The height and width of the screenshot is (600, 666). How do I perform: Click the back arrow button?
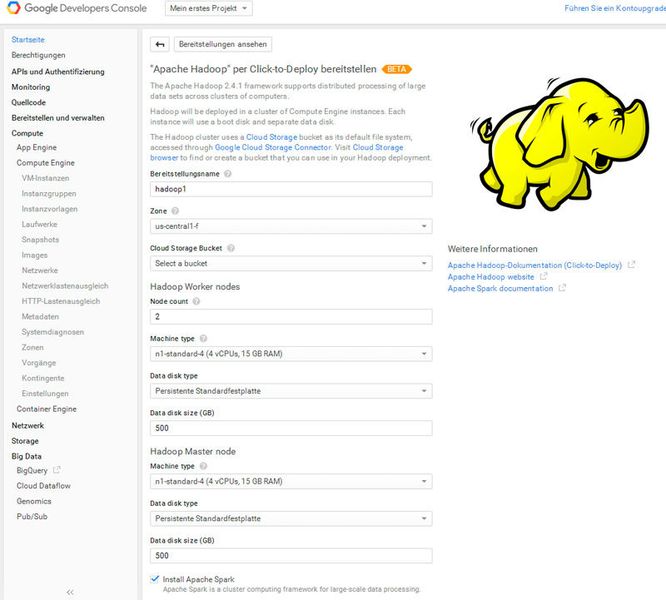coord(160,44)
